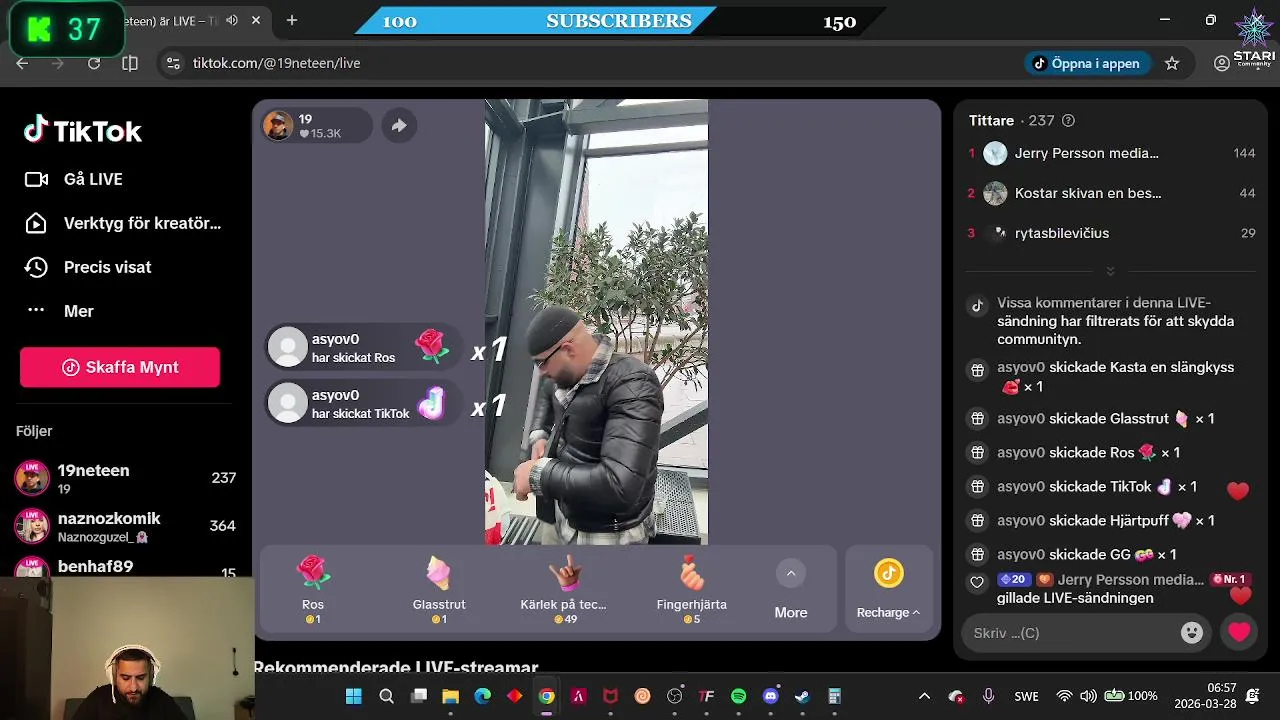Open Gå LIVE from the sidebar
Screen dimensions: 1280x720
click(74, 179)
